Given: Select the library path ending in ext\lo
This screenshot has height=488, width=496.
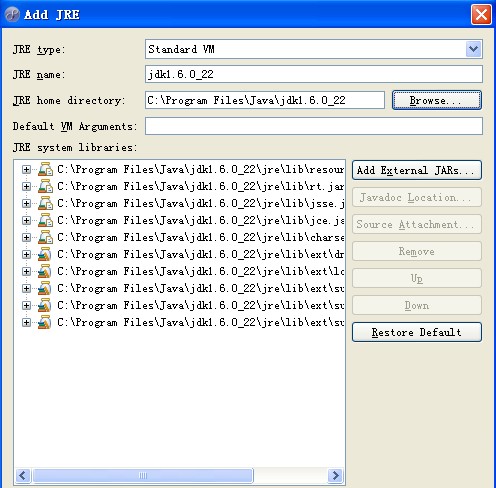Looking at the screenshot, I should (200, 271).
